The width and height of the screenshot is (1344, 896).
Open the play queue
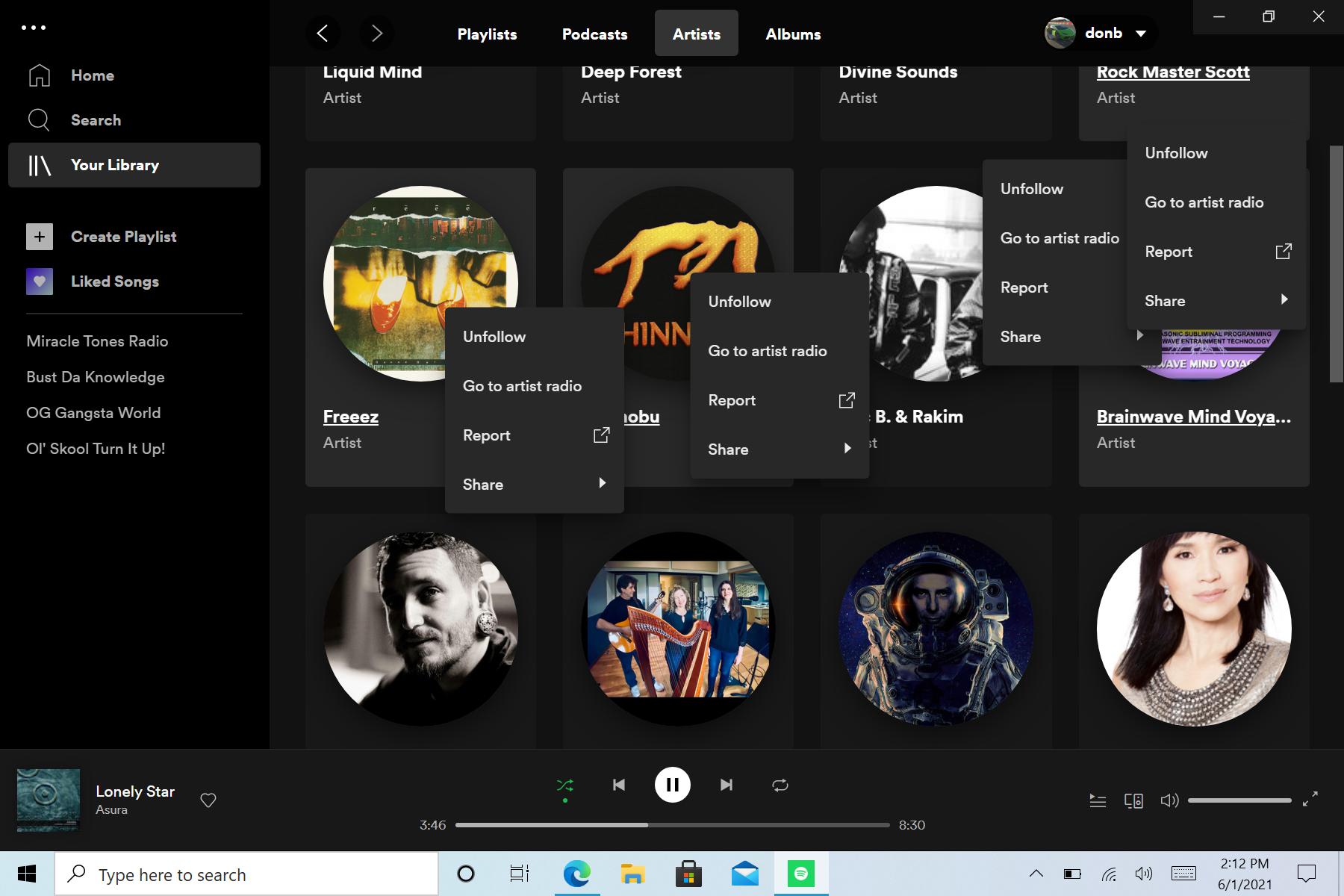[1098, 800]
